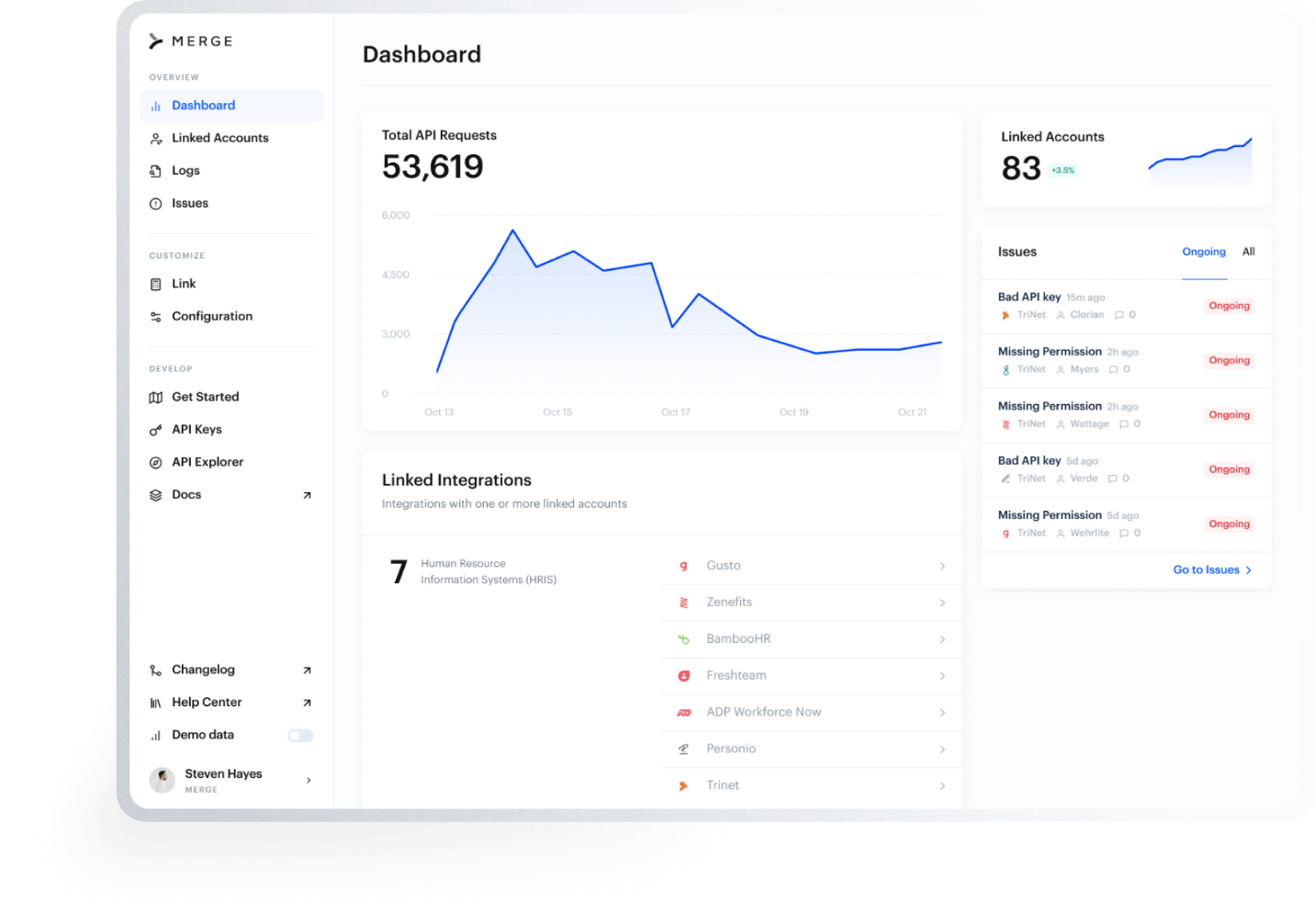Click the ADP Workforce Now logo
The image size is (1315, 924).
(683, 713)
